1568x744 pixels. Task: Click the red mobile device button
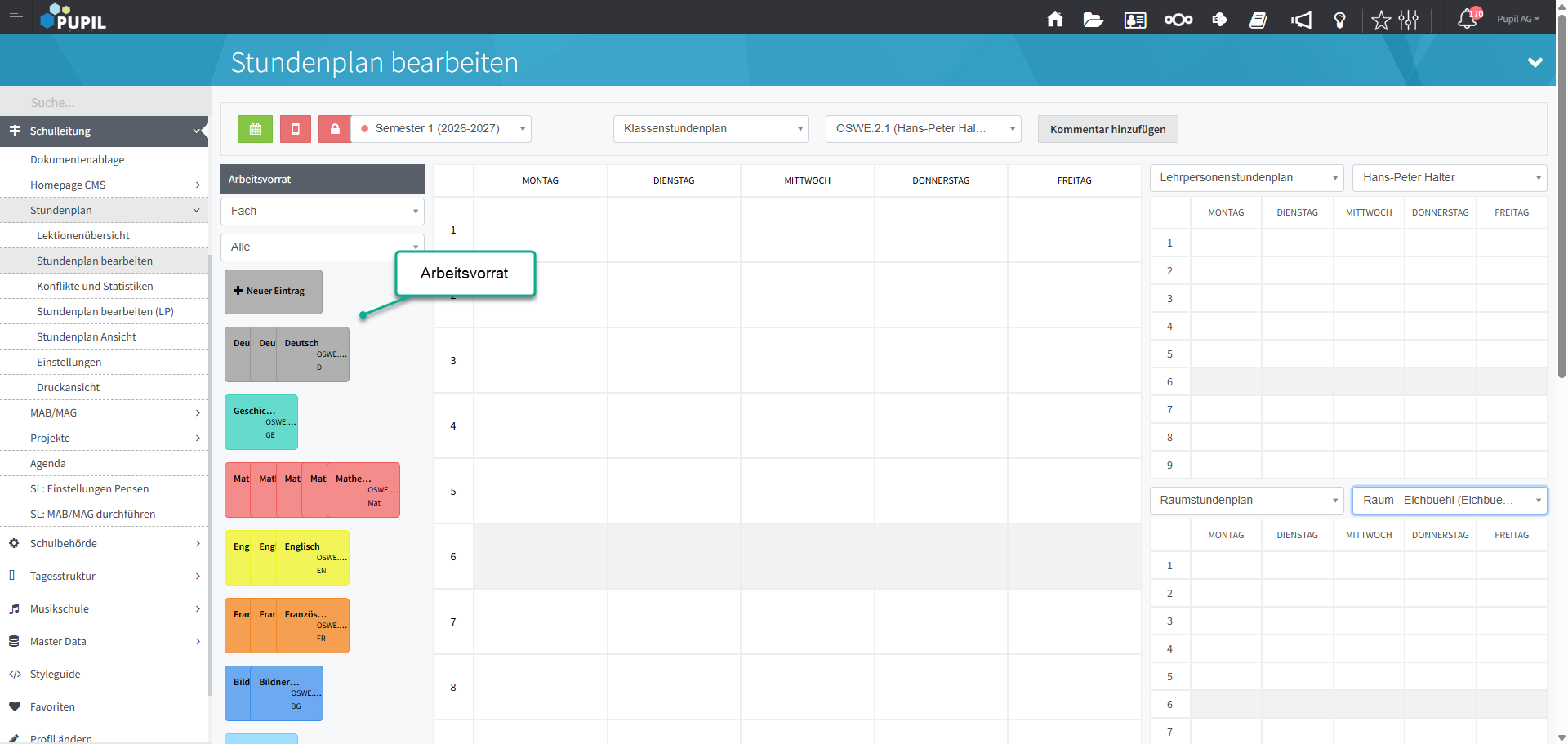point(296,129)
